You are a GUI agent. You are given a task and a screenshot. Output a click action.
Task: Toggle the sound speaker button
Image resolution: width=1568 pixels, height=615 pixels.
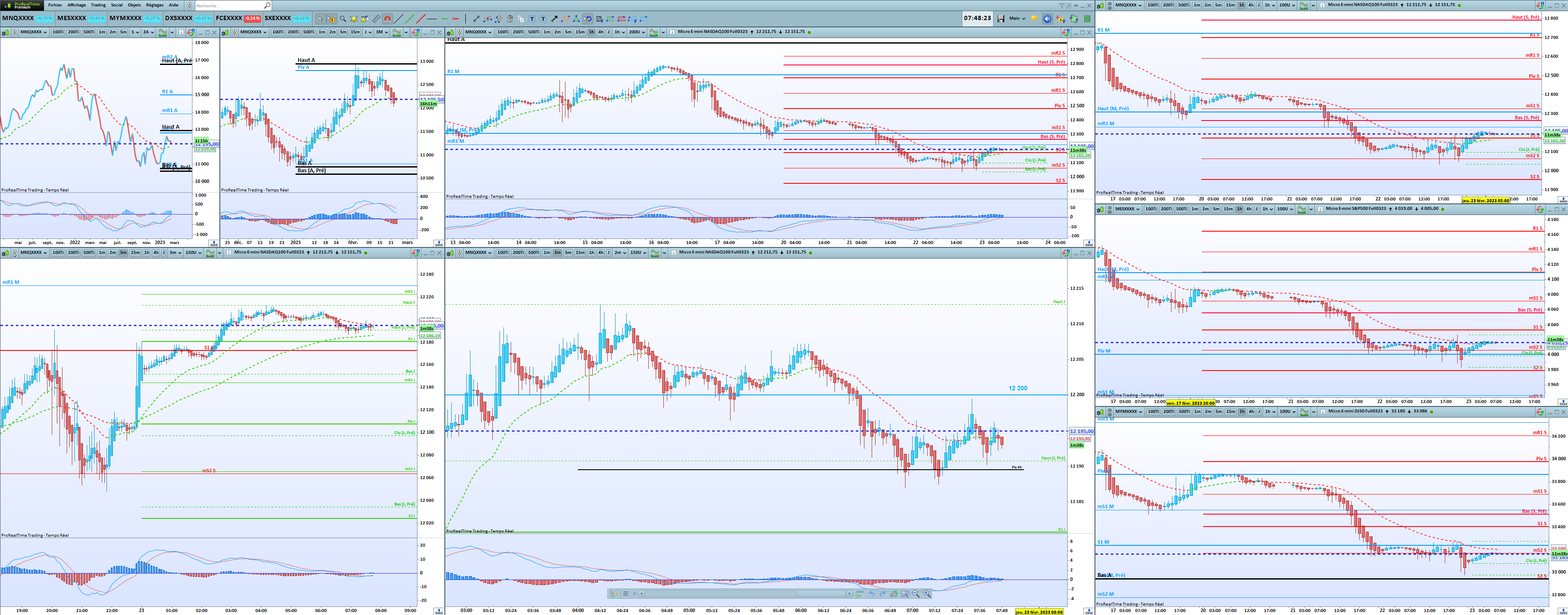tap(1047, 18)
